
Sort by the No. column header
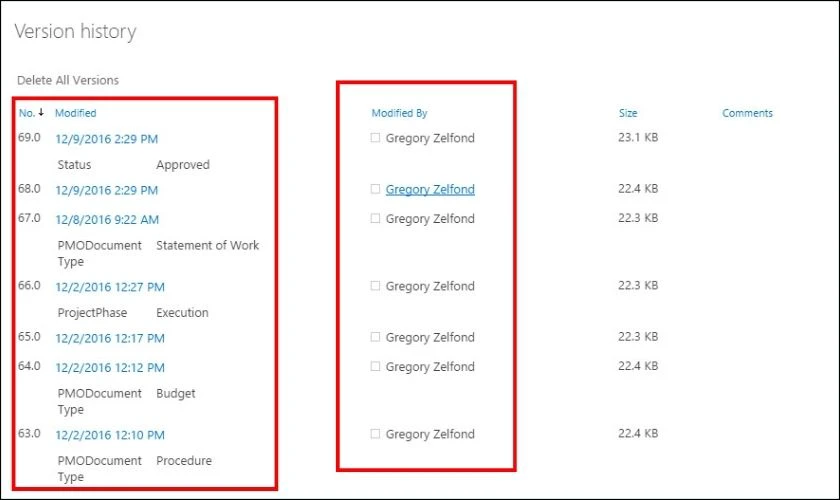click(x=27, y=113)
